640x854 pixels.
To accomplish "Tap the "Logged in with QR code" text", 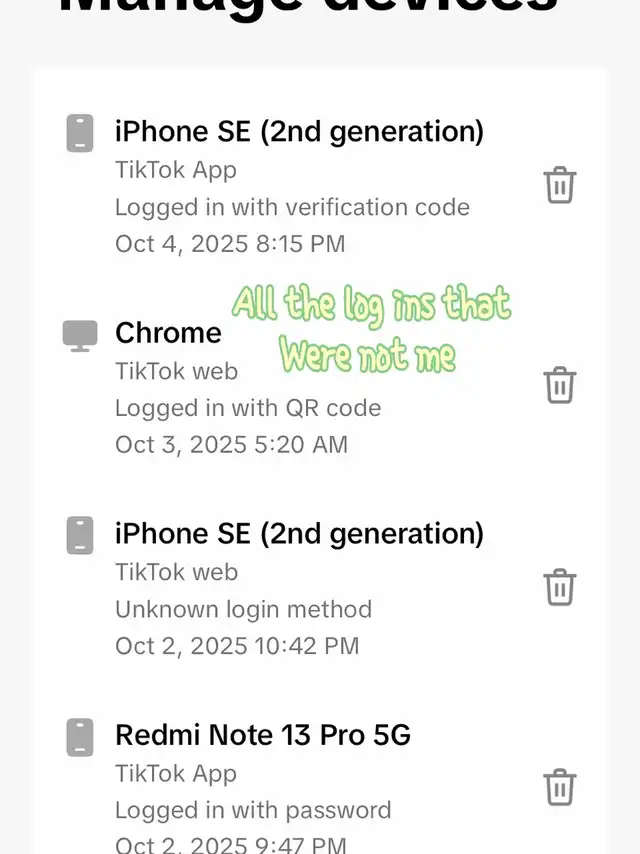I will pyautogui.click(x=248, y=408).
